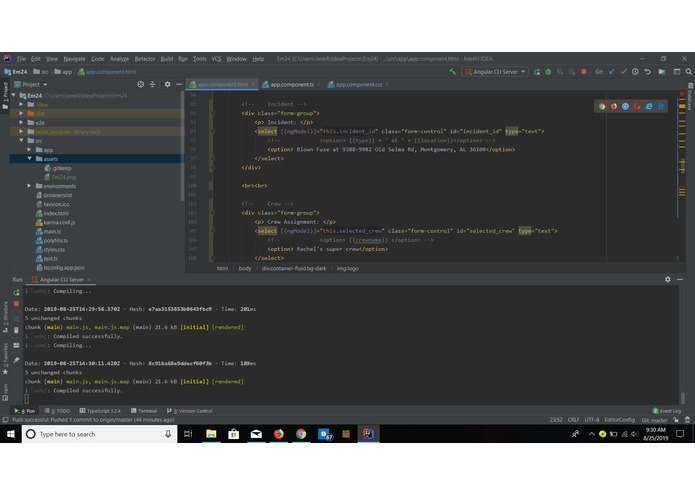695x494 pixels.
Task: Open the page preview in Safari
Action: coord(625,106)
